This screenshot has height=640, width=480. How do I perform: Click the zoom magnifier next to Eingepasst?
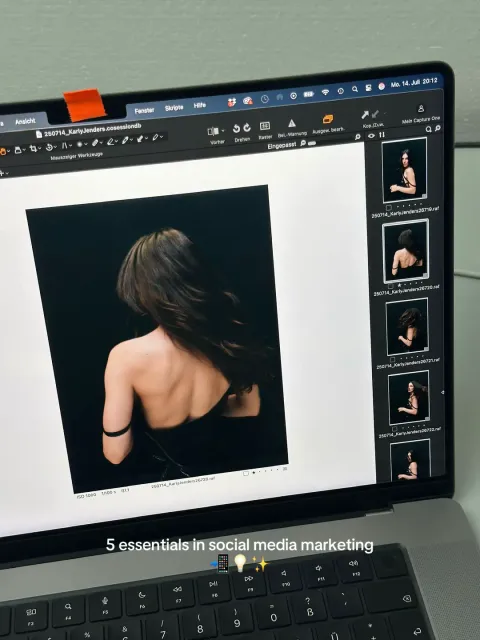(x=303, y=143)
